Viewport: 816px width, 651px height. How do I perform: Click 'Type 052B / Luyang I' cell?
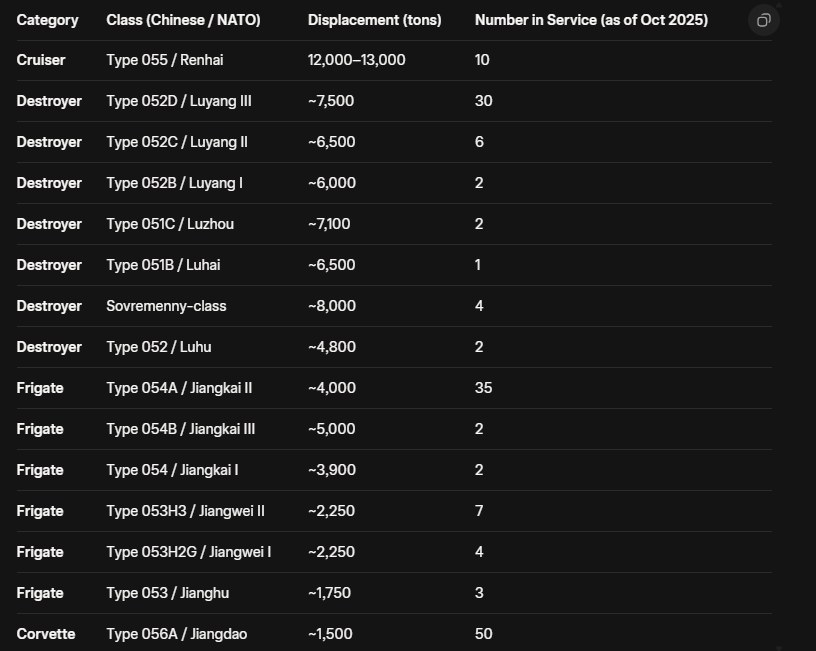[x=175, y=183]
